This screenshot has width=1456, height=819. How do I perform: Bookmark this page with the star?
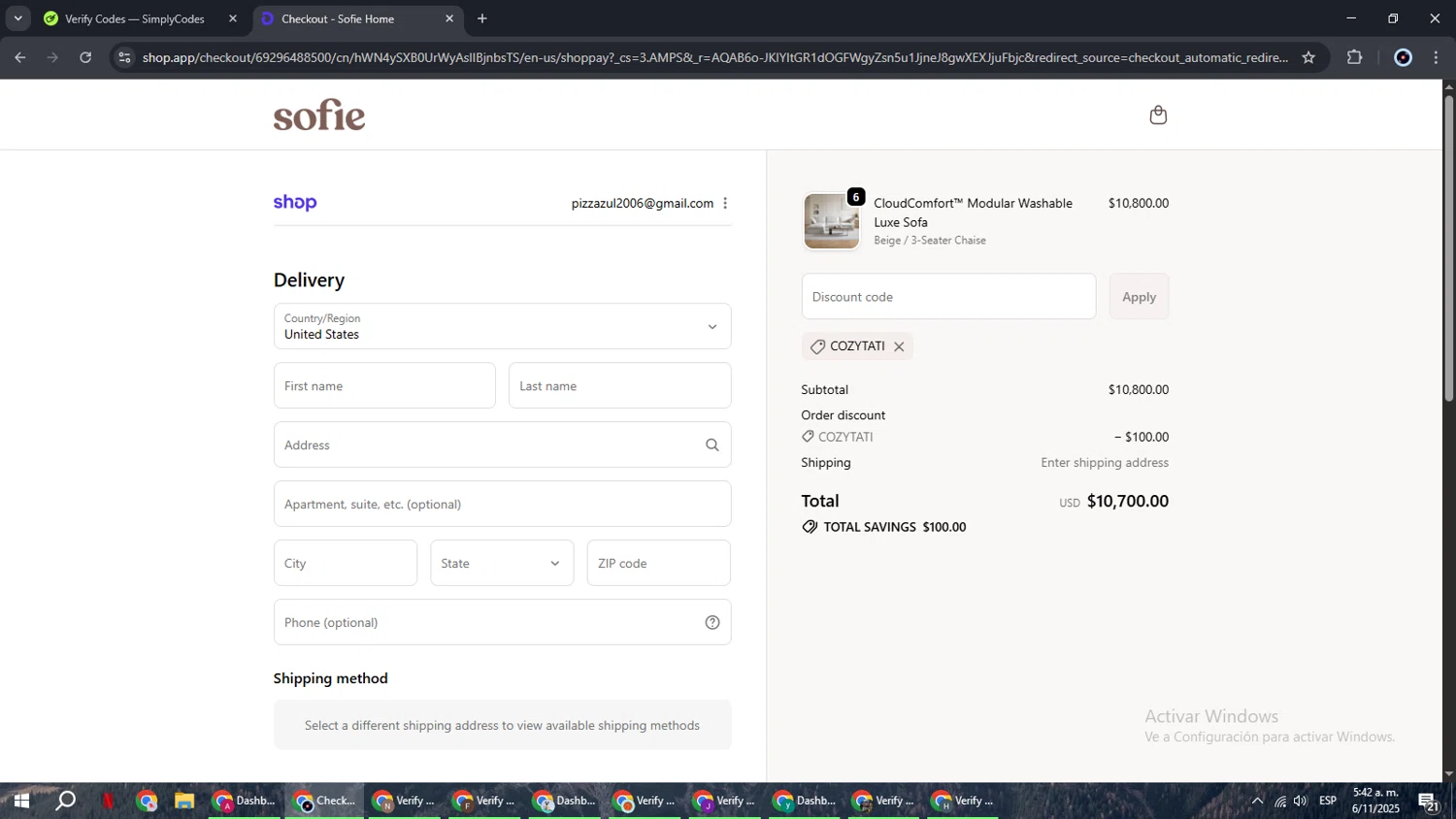pos(1308,57)
